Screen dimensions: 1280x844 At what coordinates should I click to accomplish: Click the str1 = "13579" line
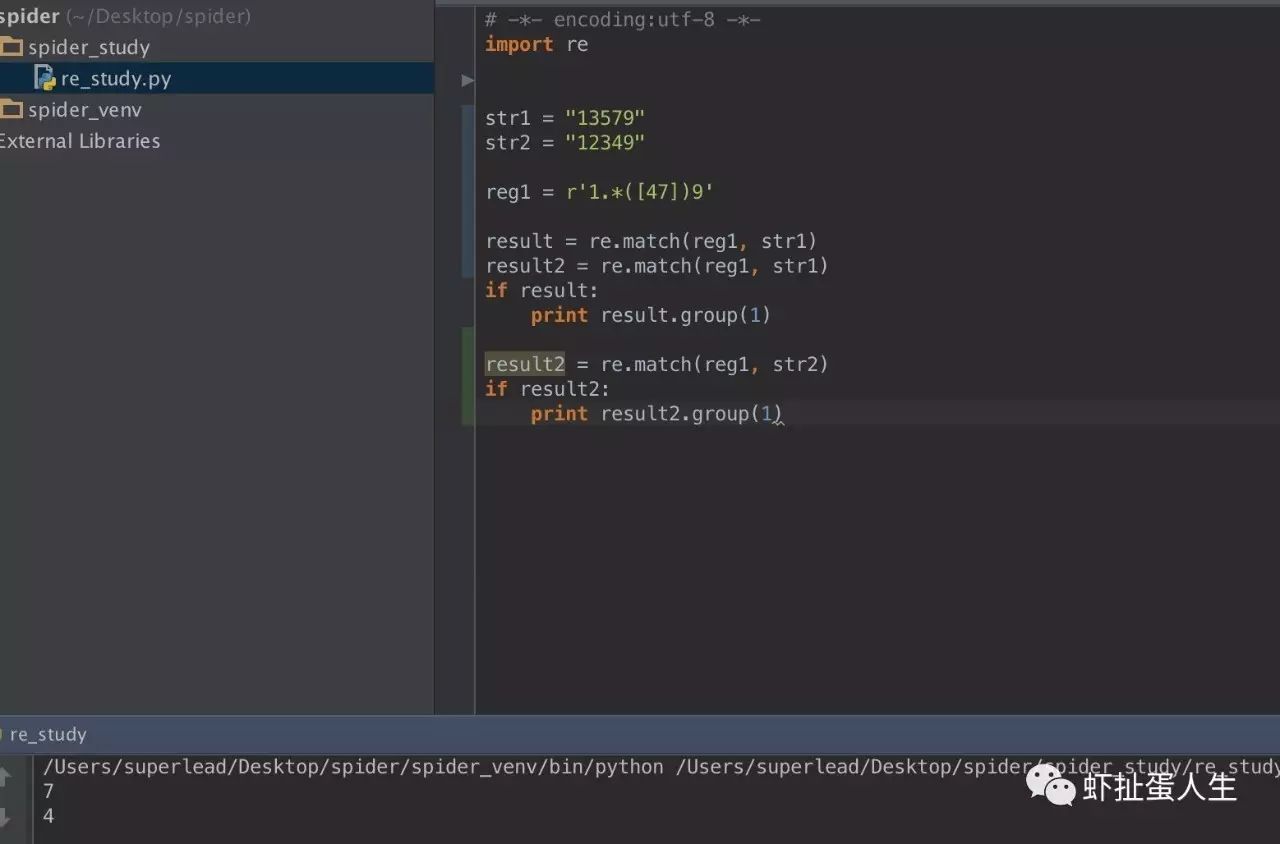click(x=565, y=118)
